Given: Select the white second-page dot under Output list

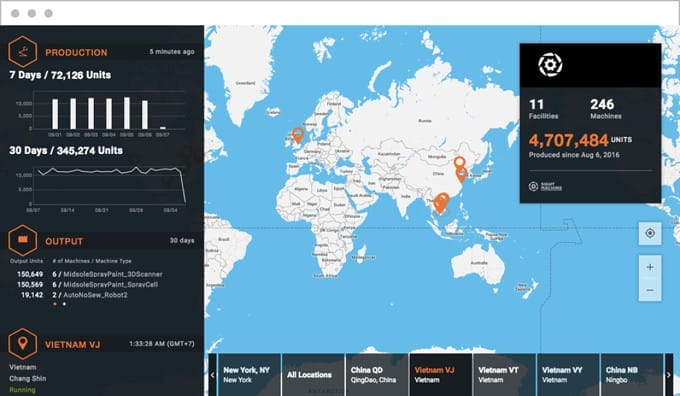Looking at the screenshot, I should click(x=64, y=304).
